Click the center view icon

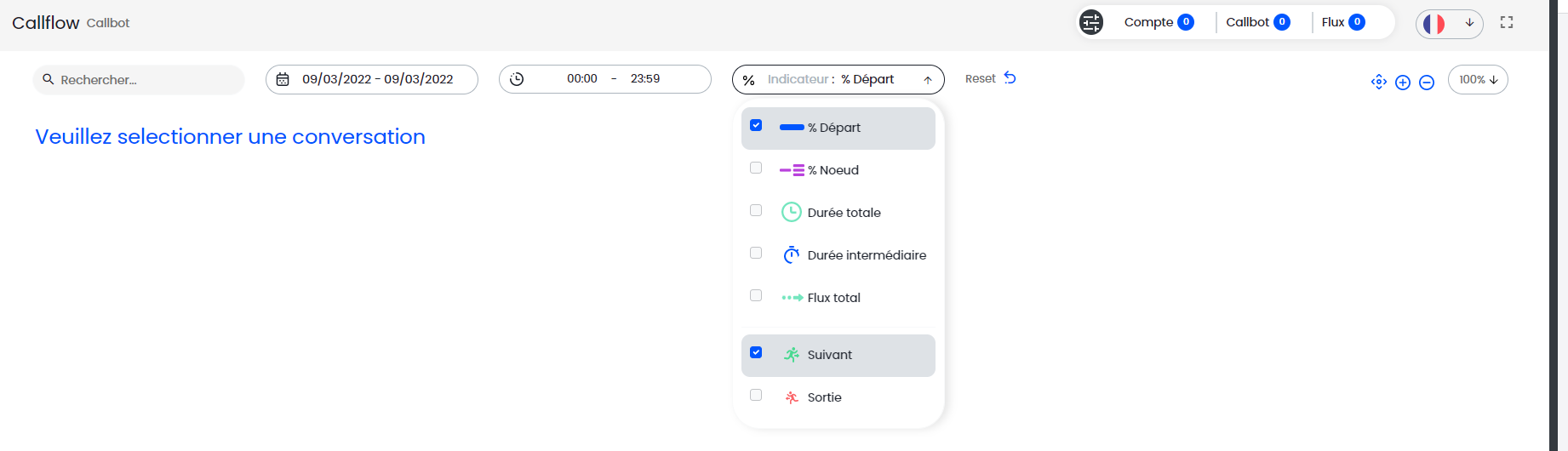pos(1379,82)
